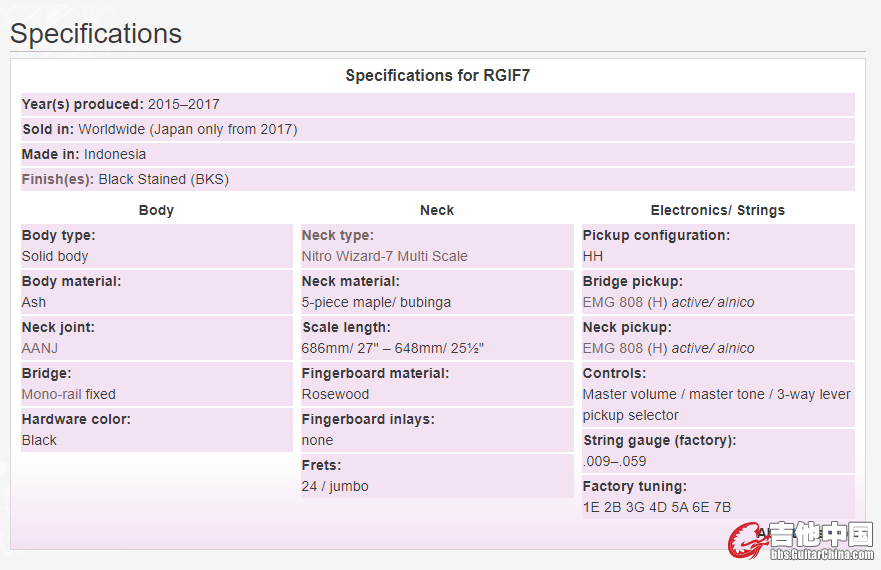Click the Specifications page heading

(96, 33)
